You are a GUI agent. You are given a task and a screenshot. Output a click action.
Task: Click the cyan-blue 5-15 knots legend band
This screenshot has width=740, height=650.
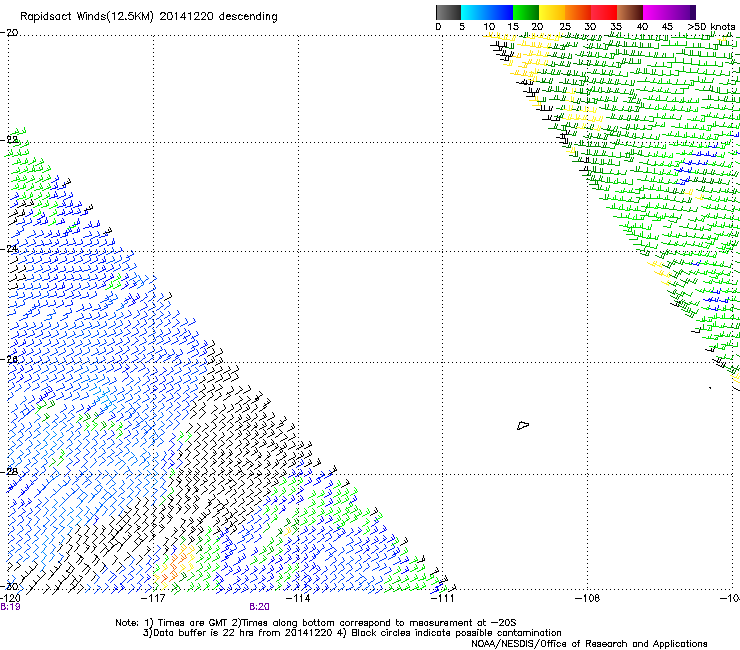pos(487,12)
